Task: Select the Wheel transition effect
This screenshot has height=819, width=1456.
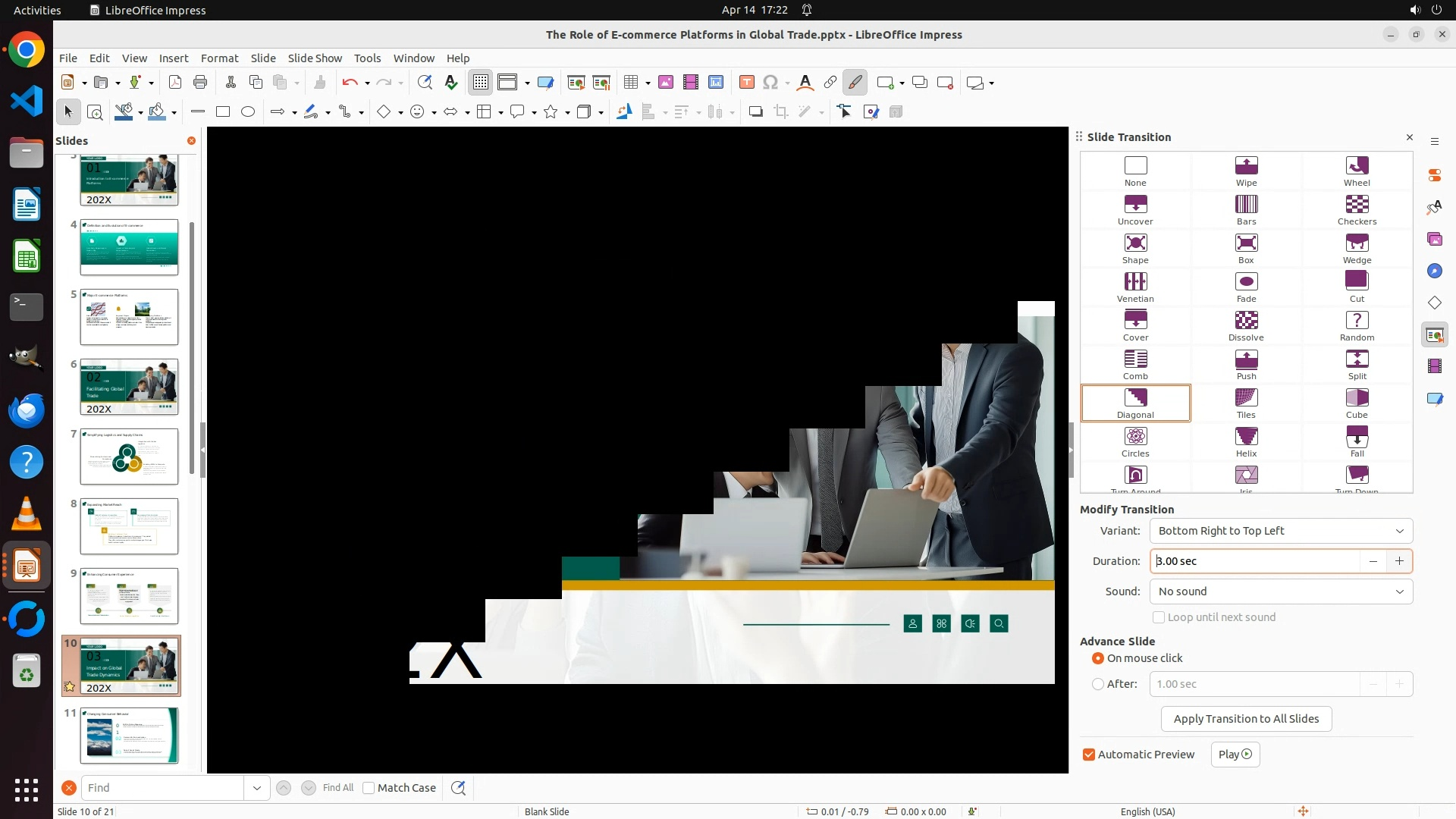Action: (x=1357, y=171)
